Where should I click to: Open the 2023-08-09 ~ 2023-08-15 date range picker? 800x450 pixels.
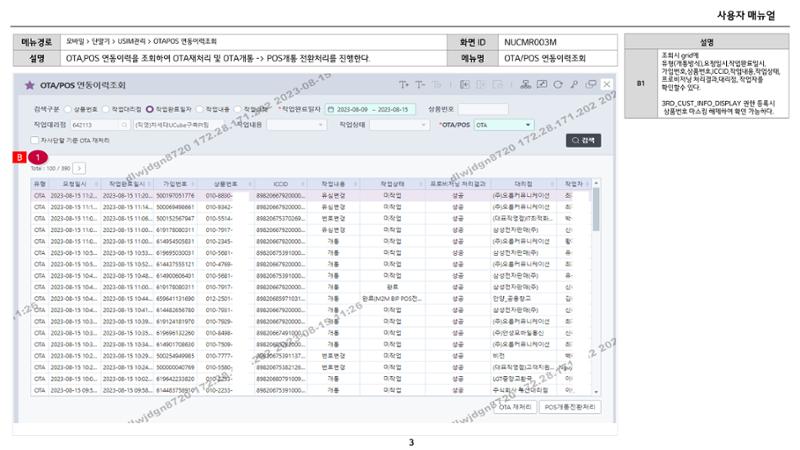click(x=370, y=109)
